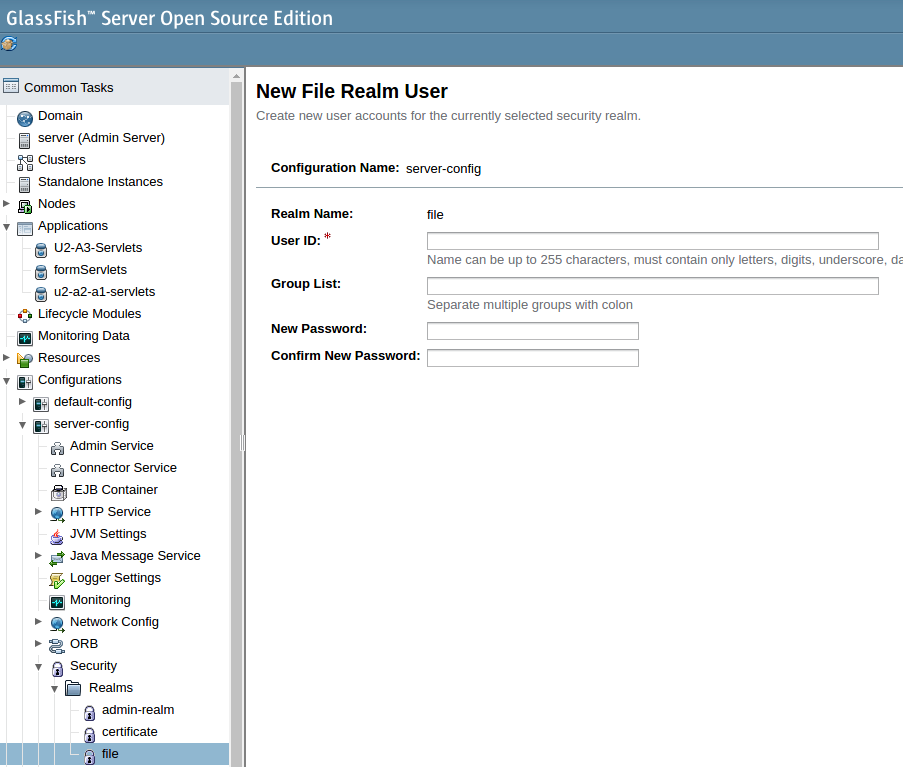Click the Clusters icon in sidebar
The height and width of the screenshot is (767, 903).
pyautogui.click(x=25, y=163)
